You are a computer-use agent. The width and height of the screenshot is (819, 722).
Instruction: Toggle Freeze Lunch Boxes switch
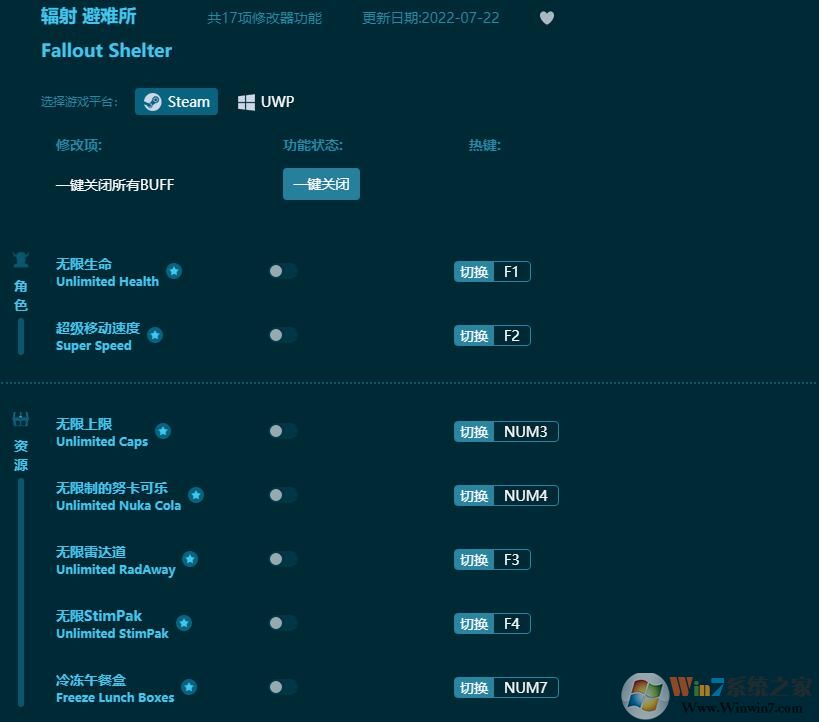283,687
